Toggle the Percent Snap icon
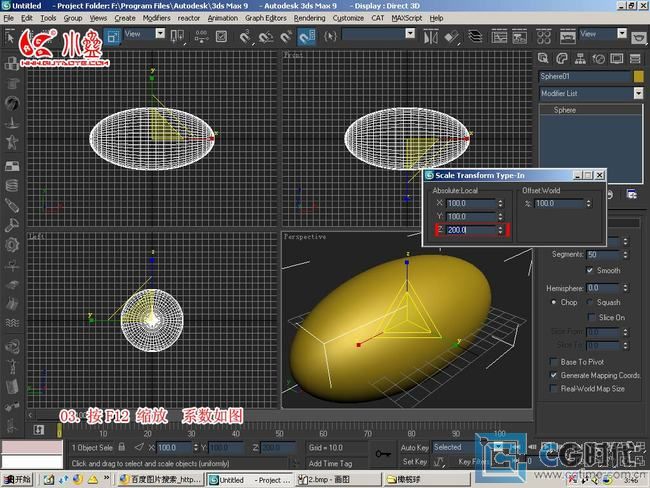650x488 pixels. [286, 37]
